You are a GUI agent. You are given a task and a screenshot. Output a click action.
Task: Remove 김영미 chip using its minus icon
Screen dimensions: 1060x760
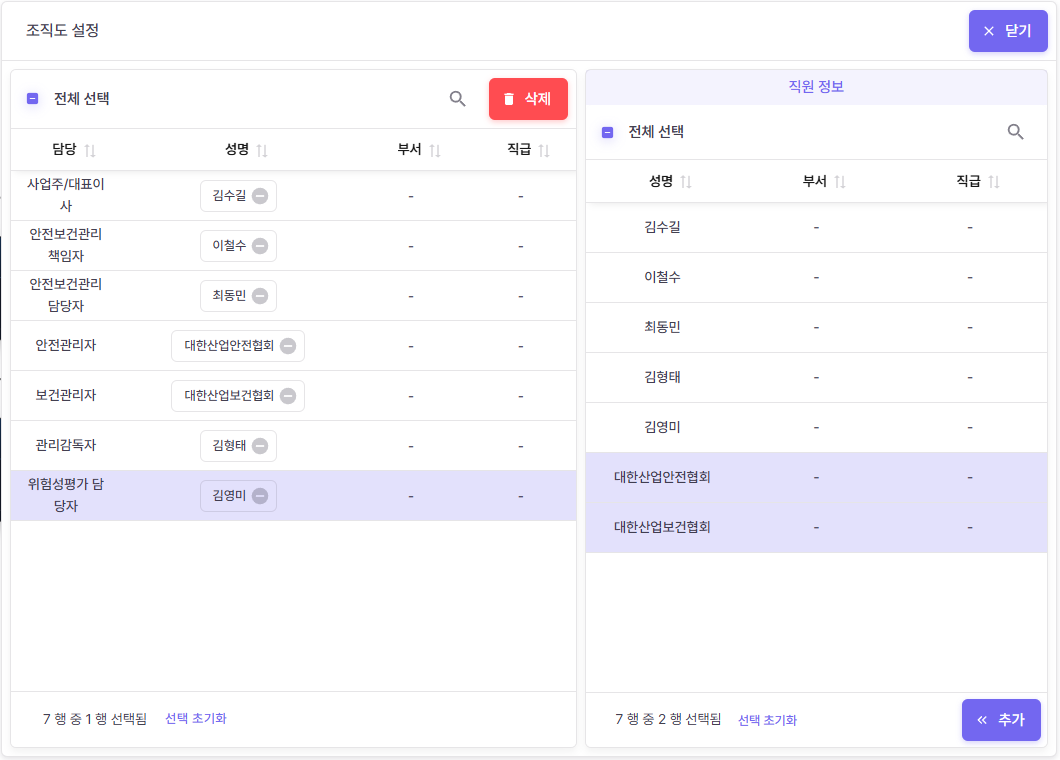click(x=259, y=496)
